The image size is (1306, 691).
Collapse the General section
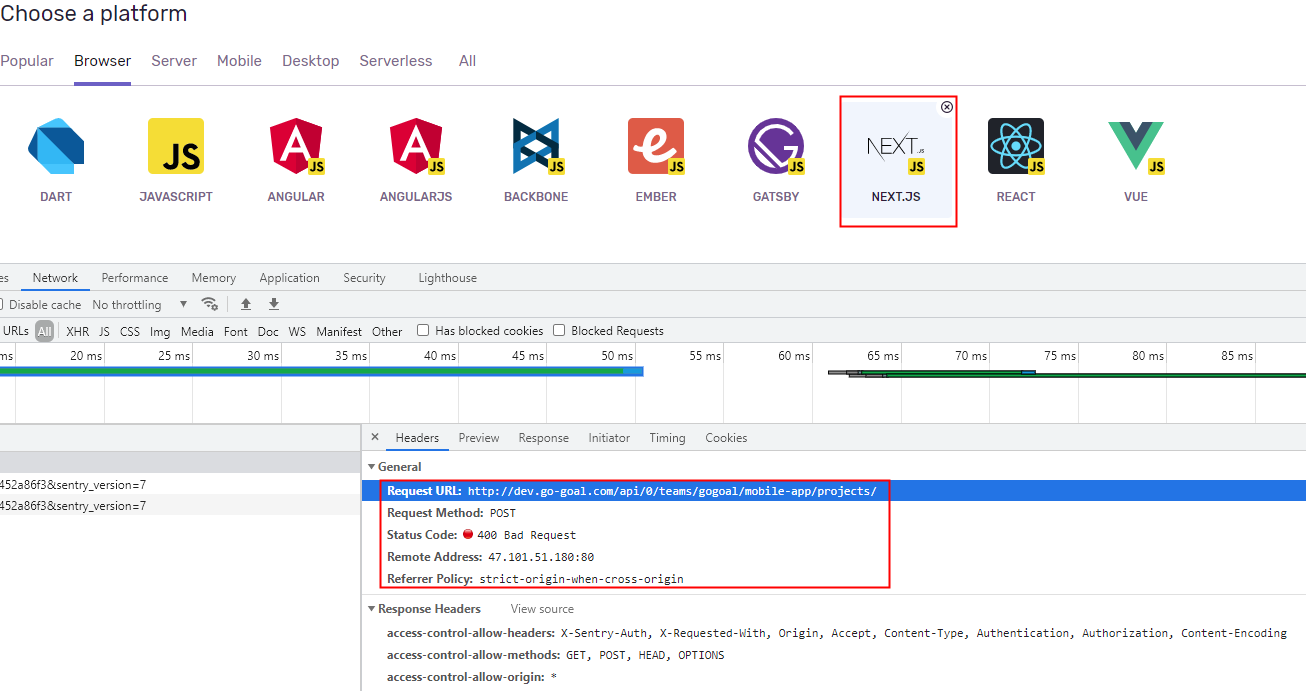coord(372,467)
